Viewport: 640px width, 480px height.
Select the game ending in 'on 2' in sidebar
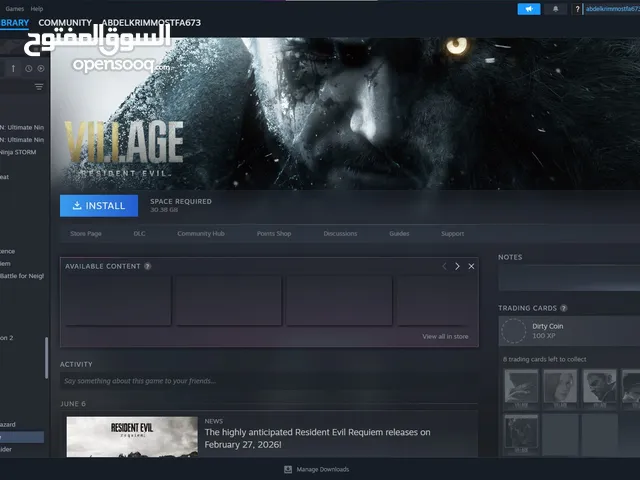pos(7,338)
